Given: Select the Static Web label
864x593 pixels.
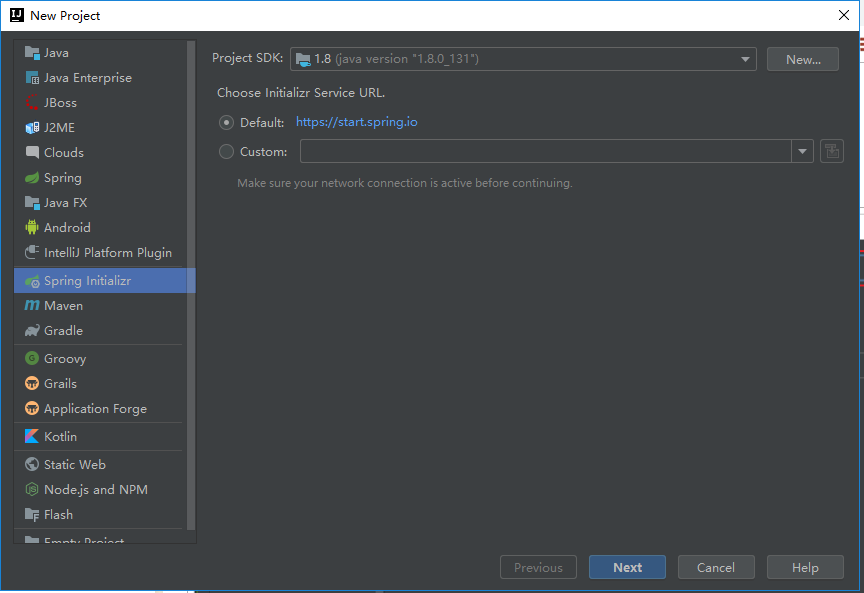Looking at the screenshot, I should pos(75,465).
